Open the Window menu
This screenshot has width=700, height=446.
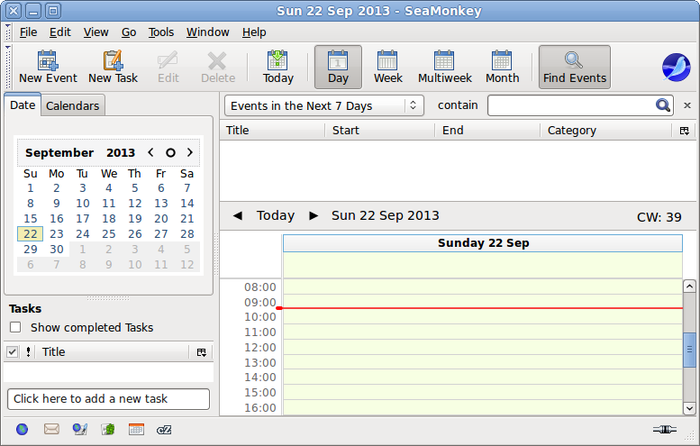point(208,32)
